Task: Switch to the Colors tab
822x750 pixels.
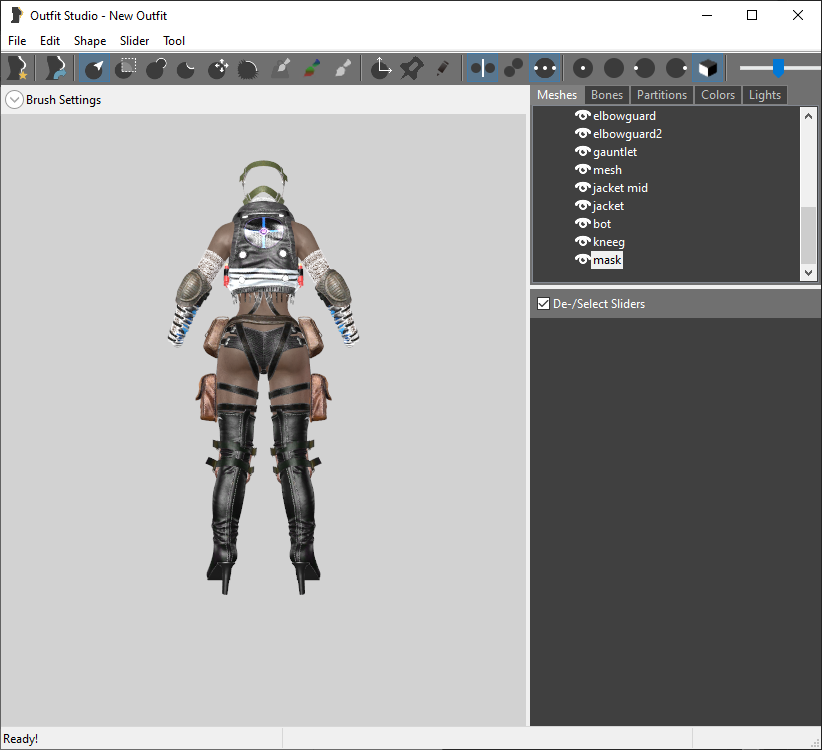Action: coord(718,95)
